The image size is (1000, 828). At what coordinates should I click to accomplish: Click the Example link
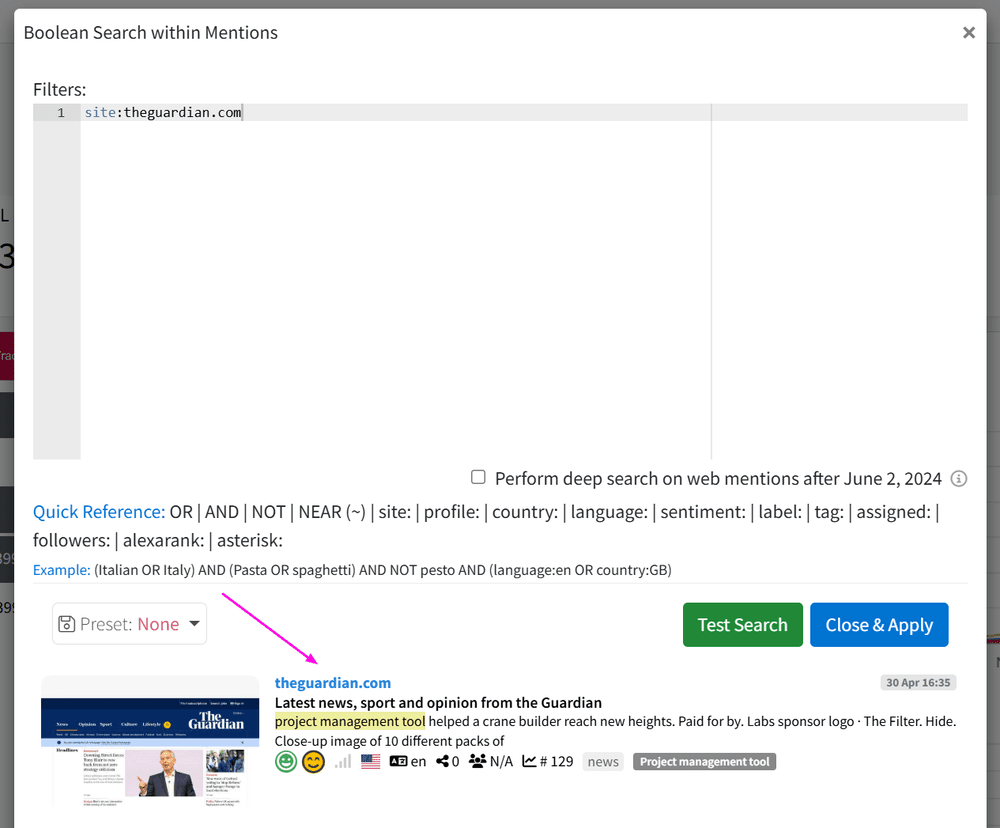(x=61, y=570)
